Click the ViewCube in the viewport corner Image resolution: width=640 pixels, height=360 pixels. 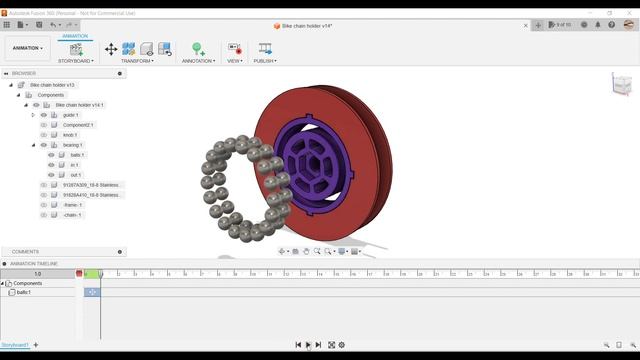tap(622, 84)
